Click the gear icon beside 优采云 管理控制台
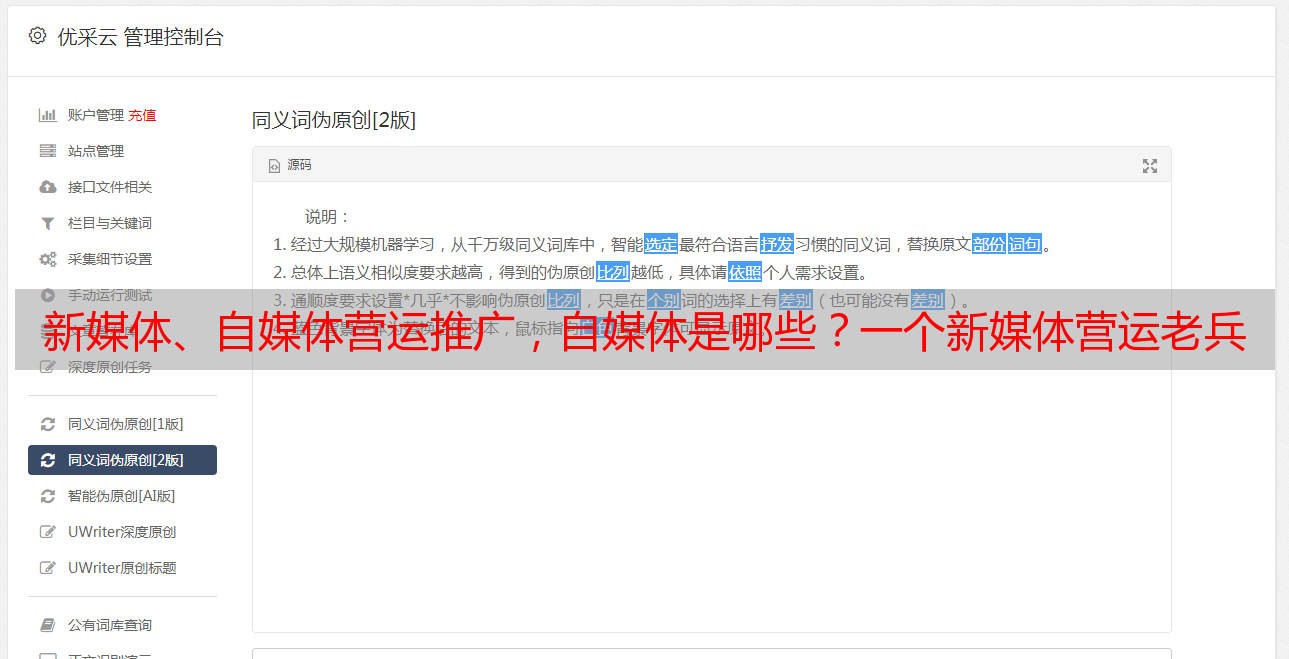This screenshot has width=1289, height=659. 37,36
